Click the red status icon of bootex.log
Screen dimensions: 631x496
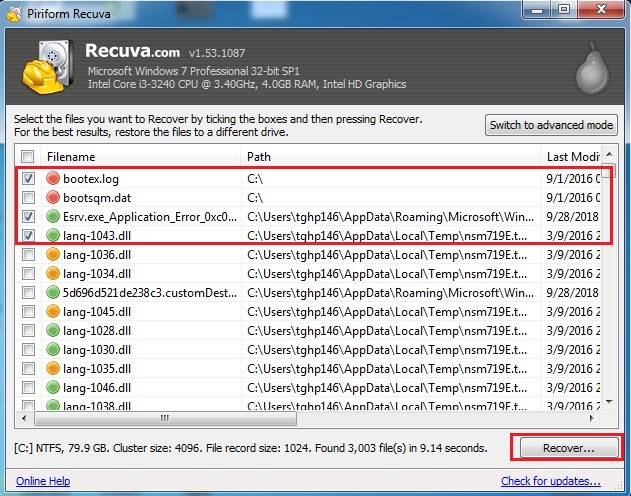tap(53, 178)
